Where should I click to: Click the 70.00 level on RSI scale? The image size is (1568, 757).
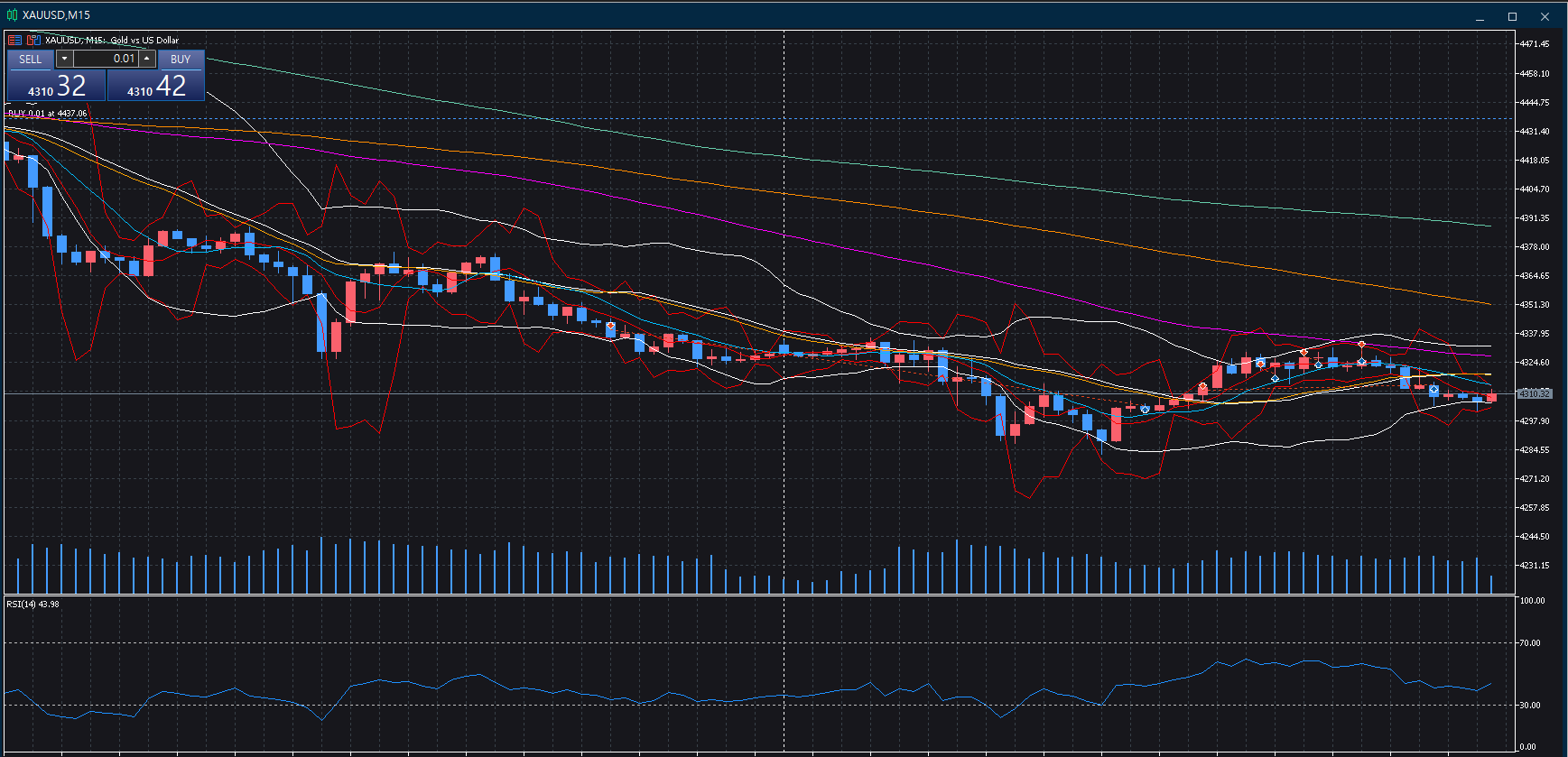point(1530,643)
